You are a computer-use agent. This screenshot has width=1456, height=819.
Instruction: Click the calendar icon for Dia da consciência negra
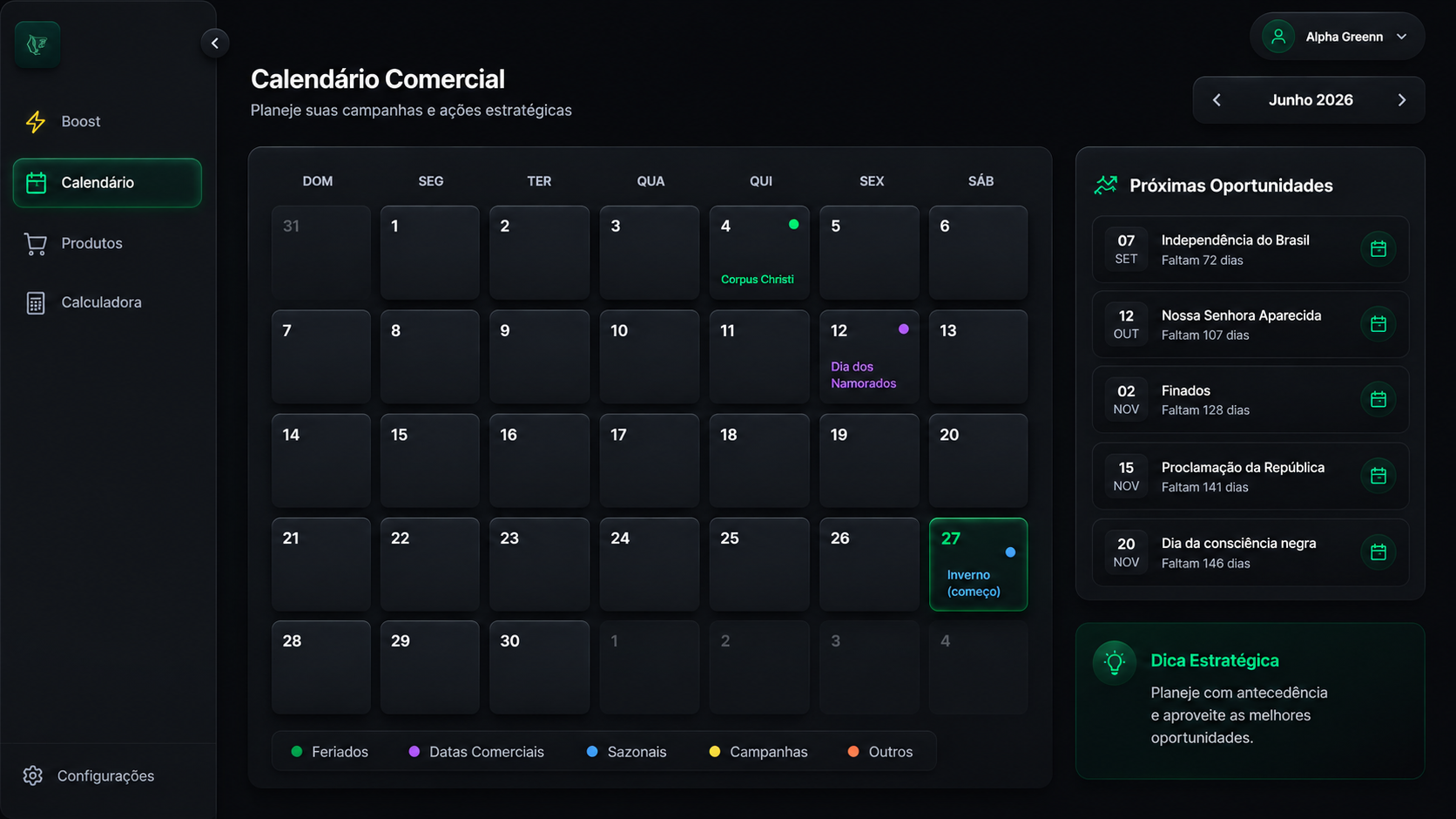coord(1378,552)
